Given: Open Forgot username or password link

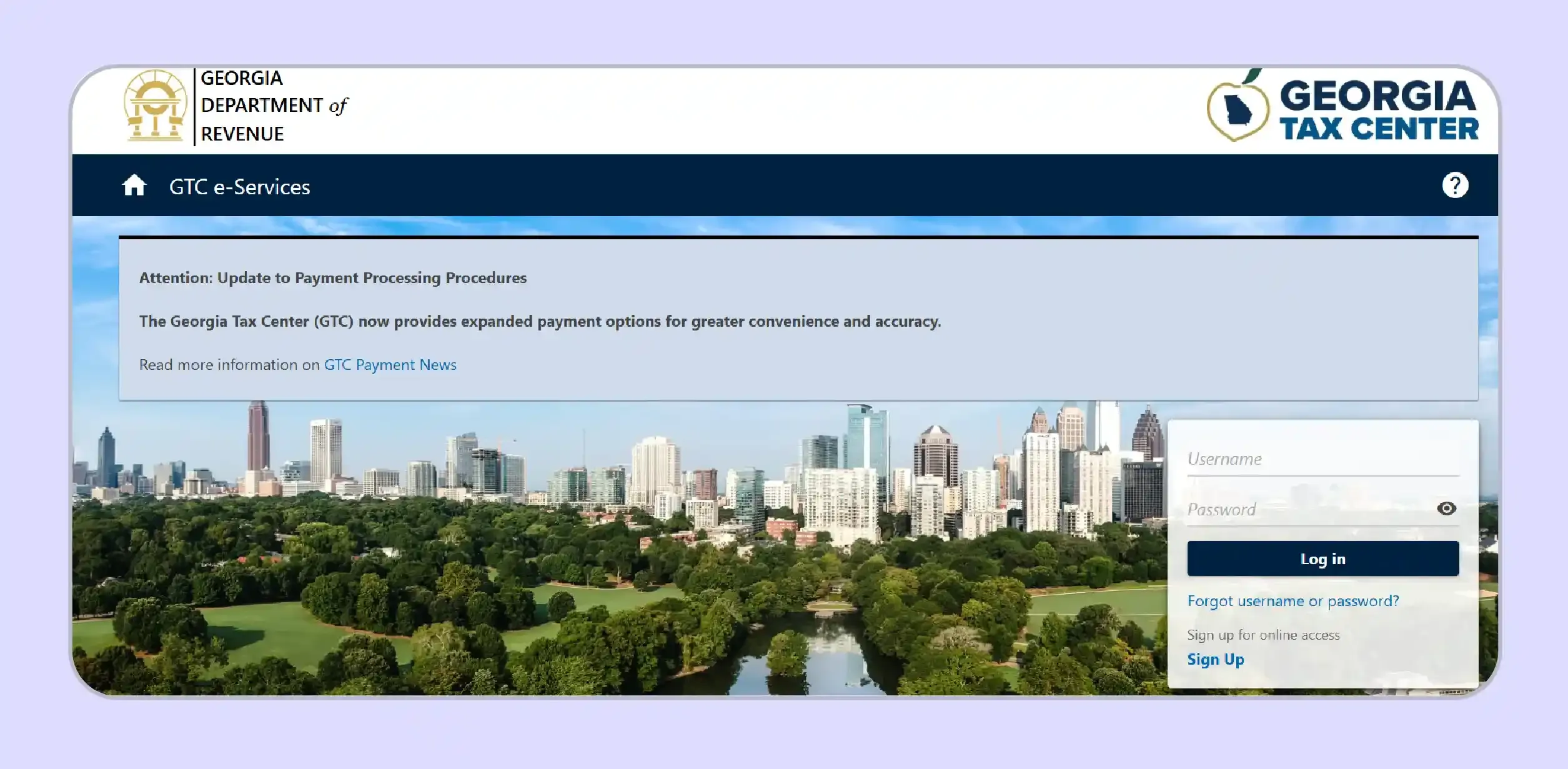Looking at the screenshot, I should tap(1293, 601).
